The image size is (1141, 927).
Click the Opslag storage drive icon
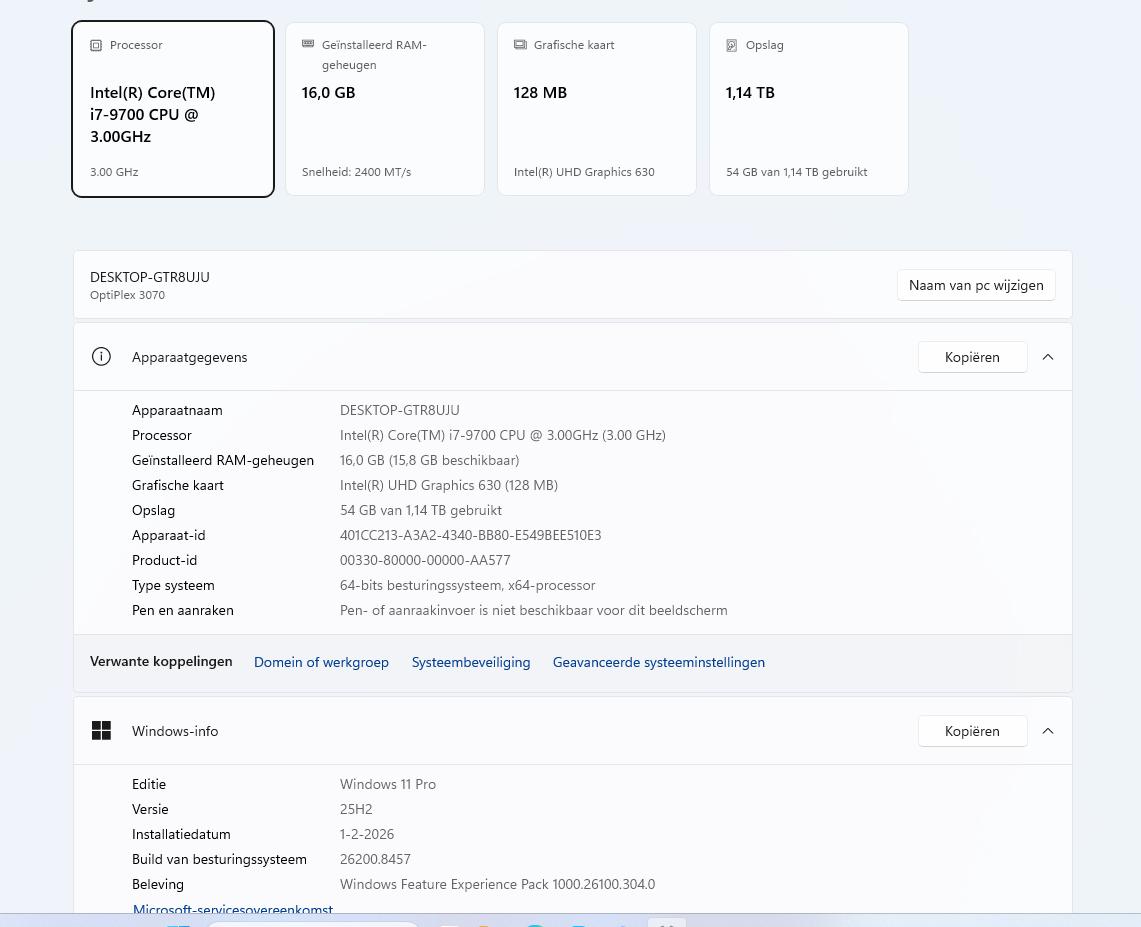pos(731,45)
